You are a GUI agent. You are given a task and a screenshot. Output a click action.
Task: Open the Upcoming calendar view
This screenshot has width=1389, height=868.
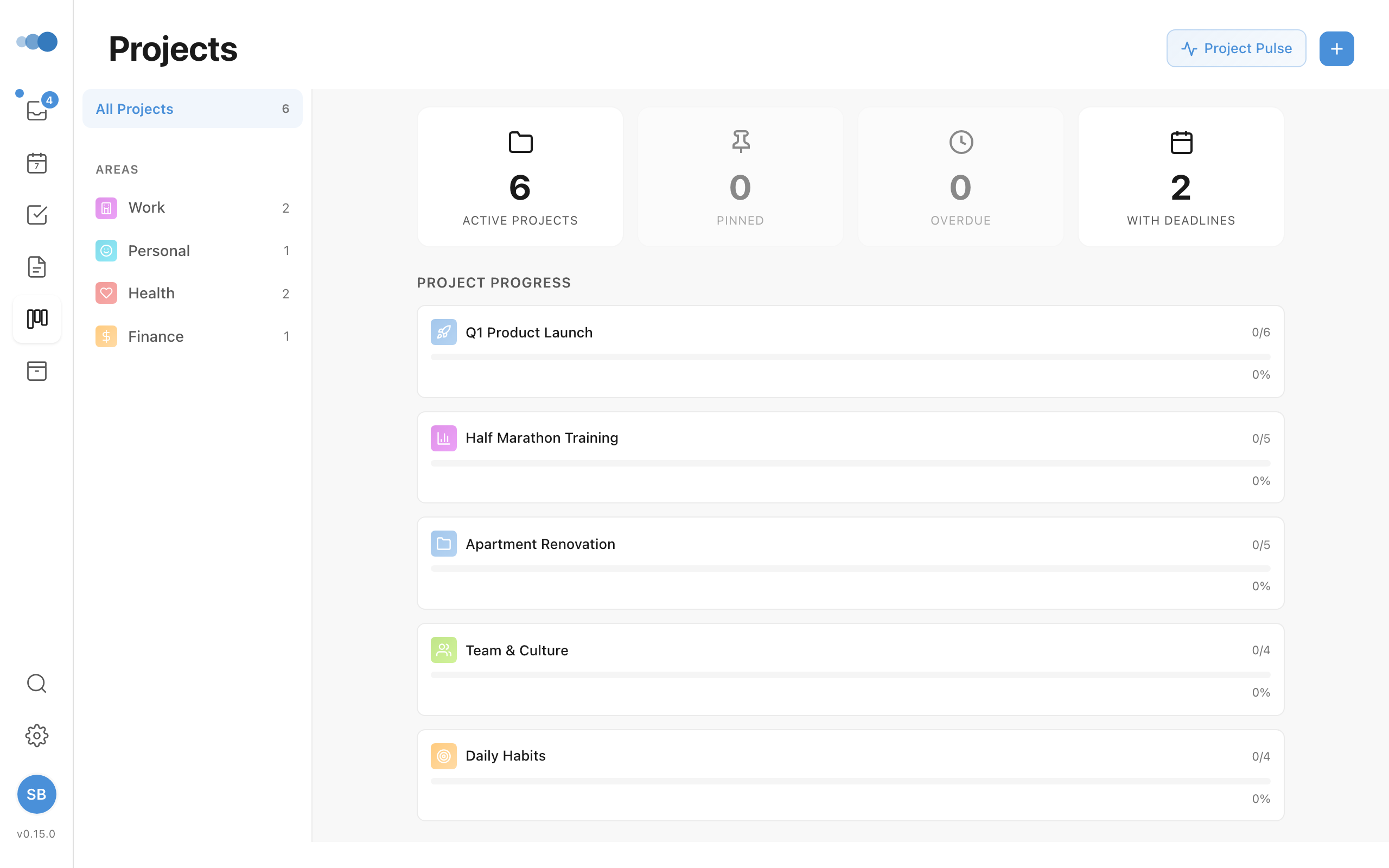[37, 163]
